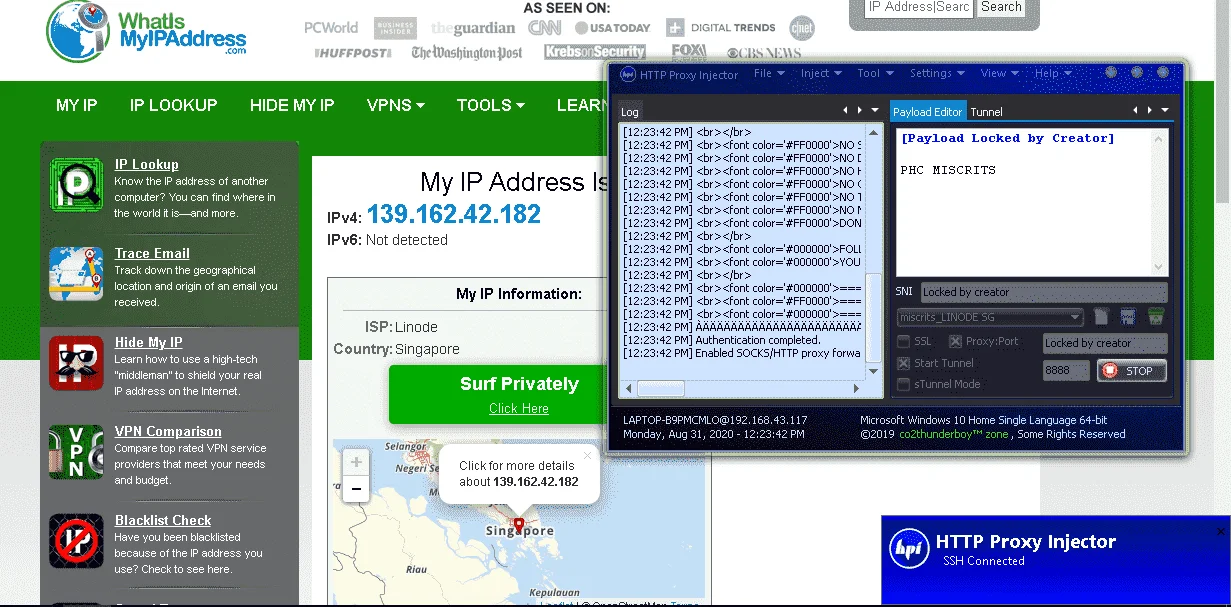Click the Trace Email map icon
The image size is (1231, 607).
[x=76, y=274]
